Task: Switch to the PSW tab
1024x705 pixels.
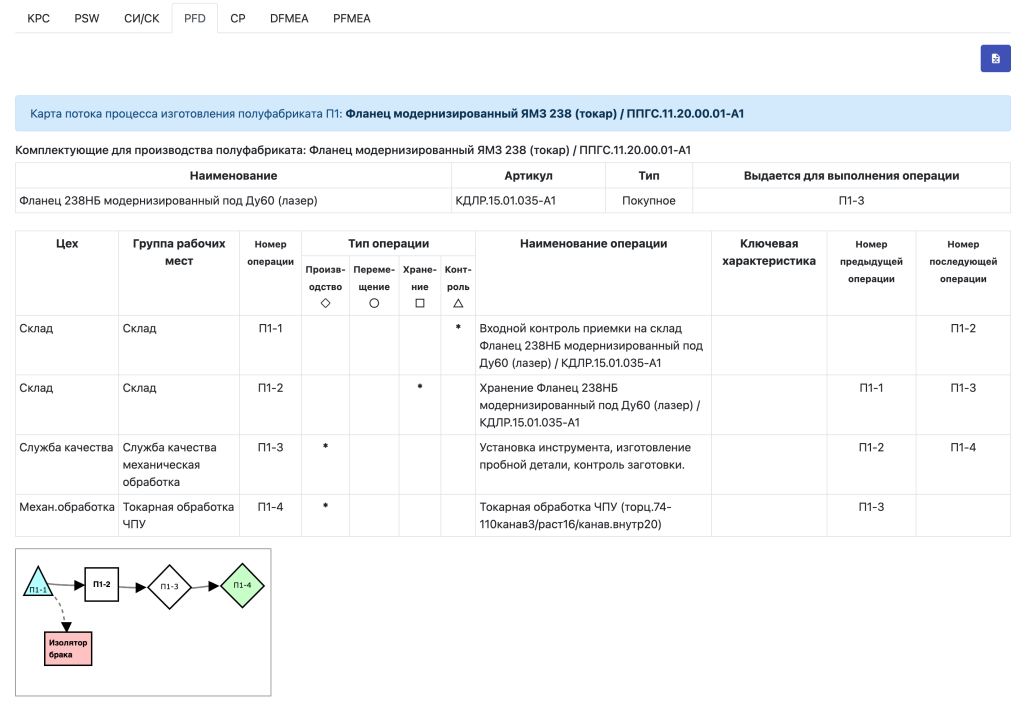Action: [x=87, y=18]
